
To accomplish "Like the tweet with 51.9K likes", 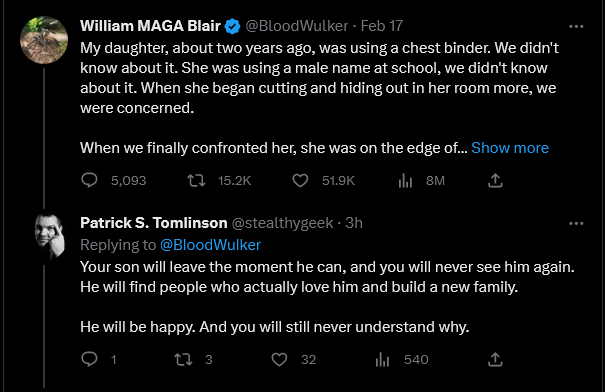I will (300, 180).
